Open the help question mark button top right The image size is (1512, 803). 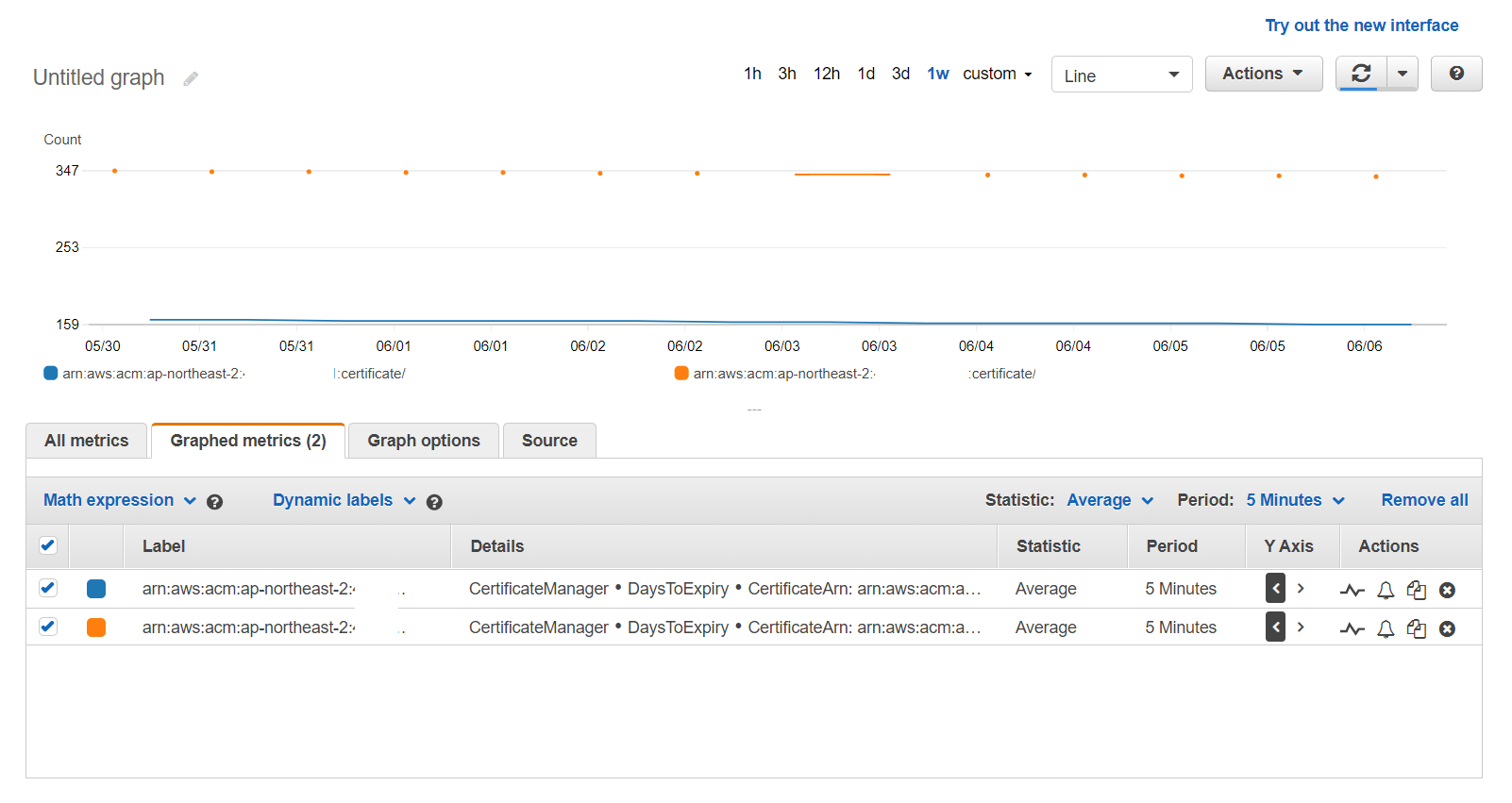[1456, 74]
